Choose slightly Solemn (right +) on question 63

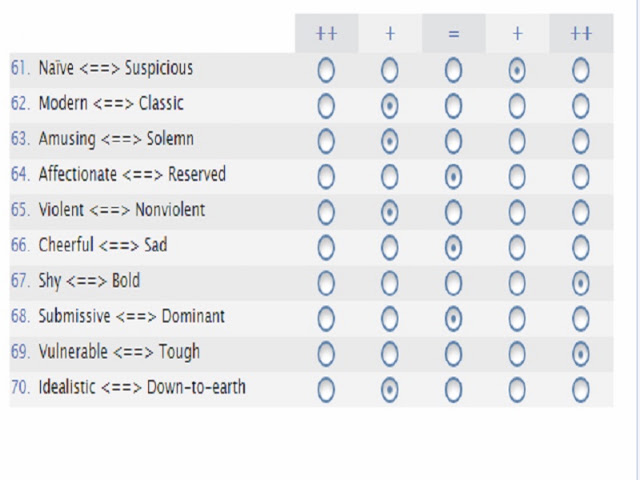pyautogui.click(x=517, y=141)
